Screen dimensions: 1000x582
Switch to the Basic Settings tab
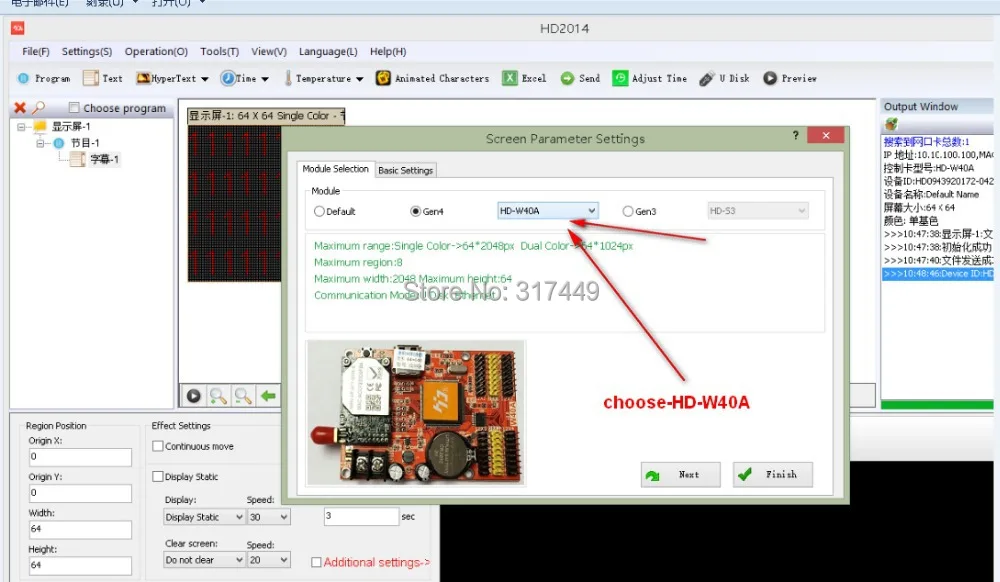[406, 170]
